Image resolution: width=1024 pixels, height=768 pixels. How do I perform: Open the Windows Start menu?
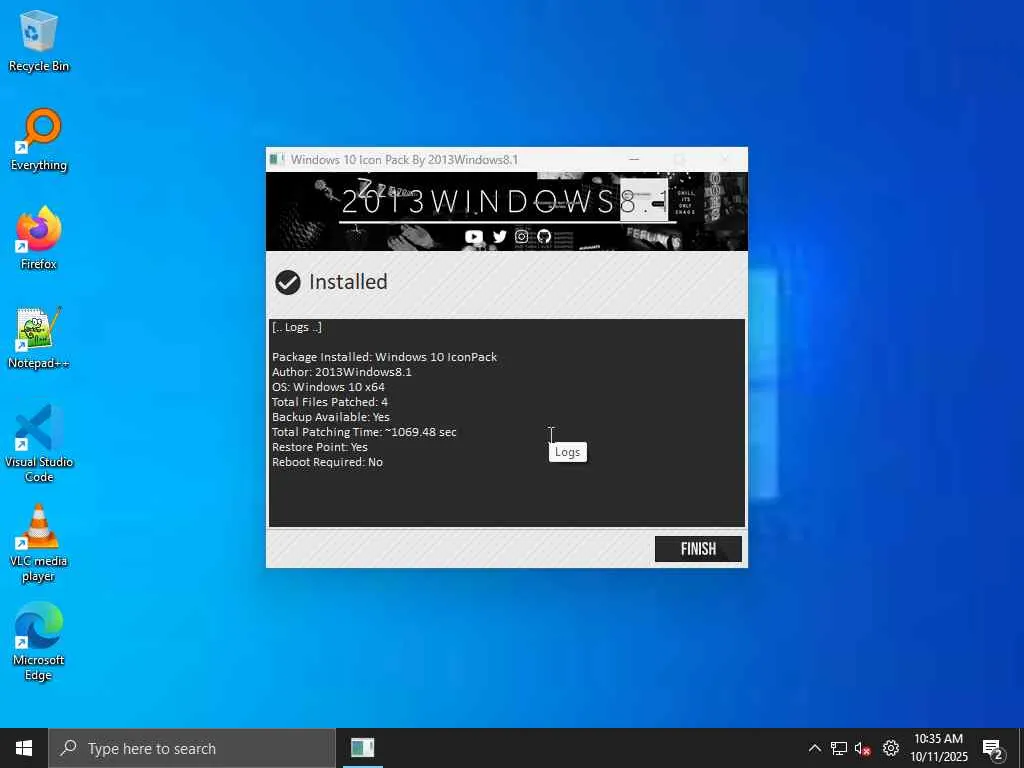(x=24, y=748)
